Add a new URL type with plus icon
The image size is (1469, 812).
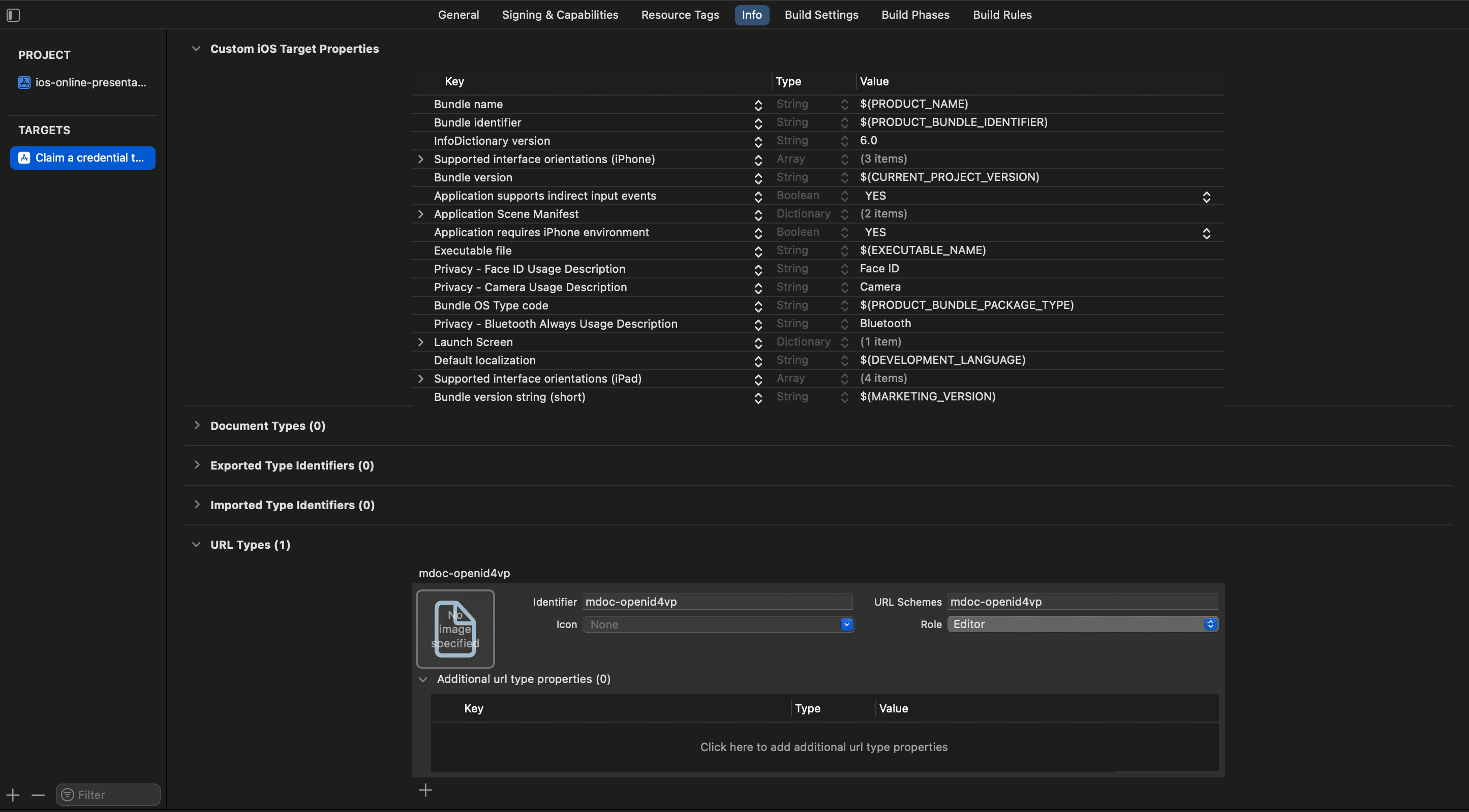[425, 790]
